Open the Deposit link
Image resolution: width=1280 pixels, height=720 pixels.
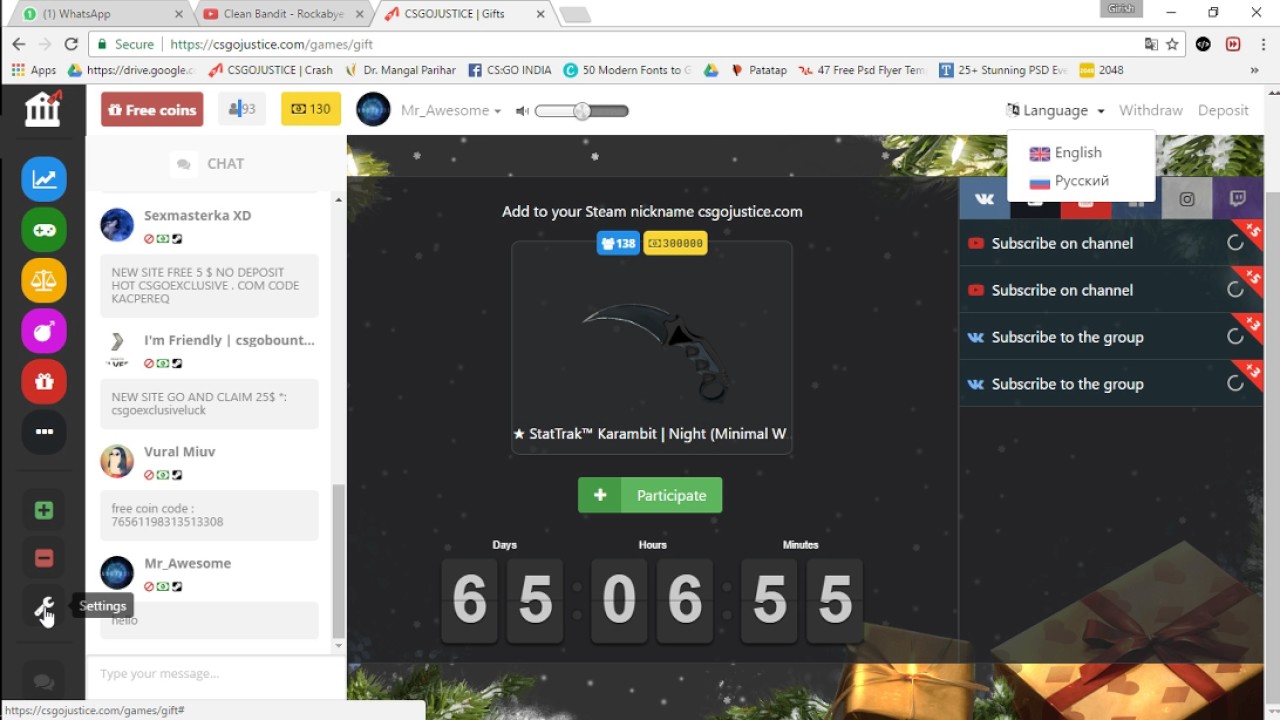[1223, 110]
